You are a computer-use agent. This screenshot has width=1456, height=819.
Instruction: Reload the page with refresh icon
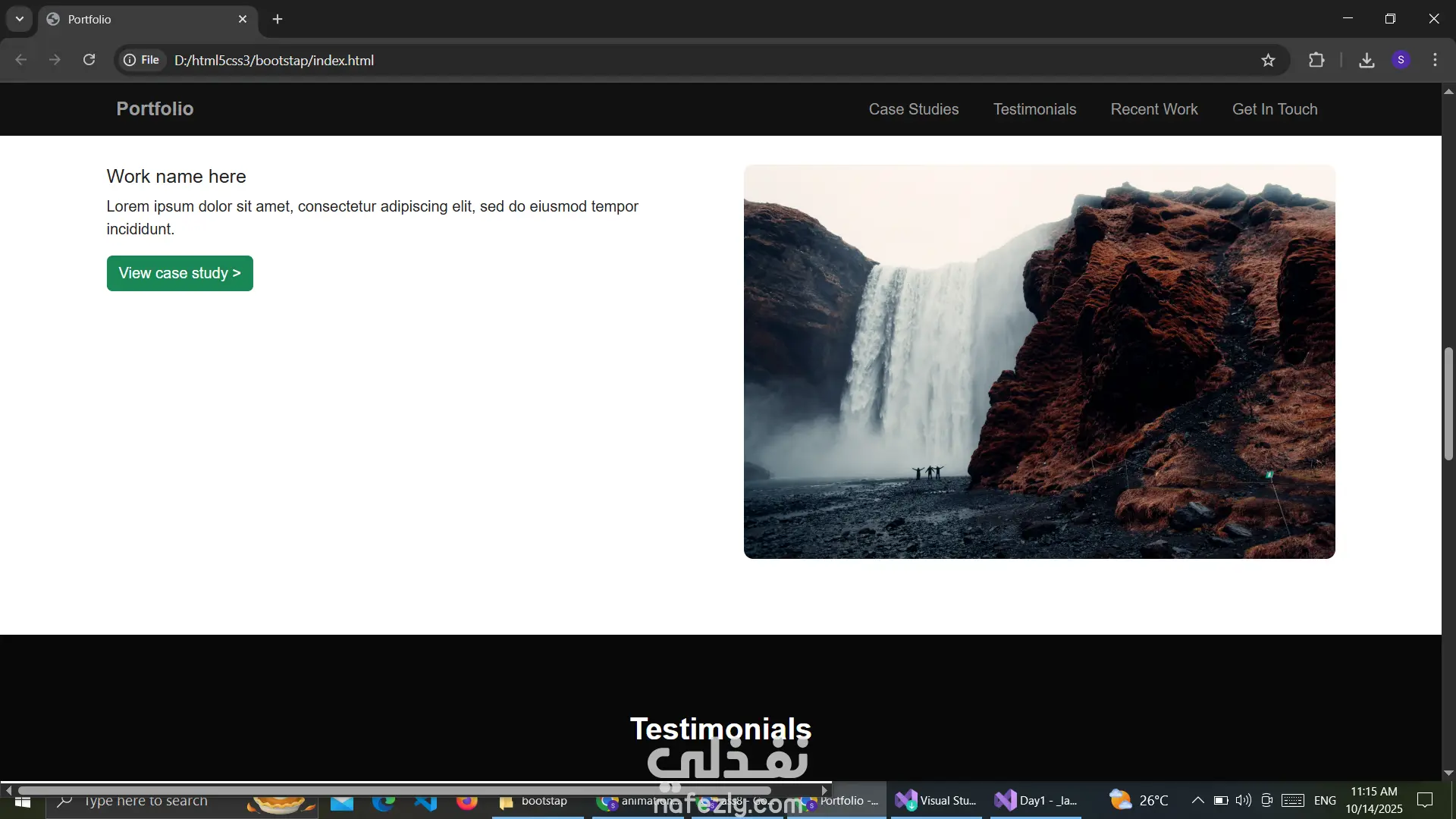pos(89,60)
